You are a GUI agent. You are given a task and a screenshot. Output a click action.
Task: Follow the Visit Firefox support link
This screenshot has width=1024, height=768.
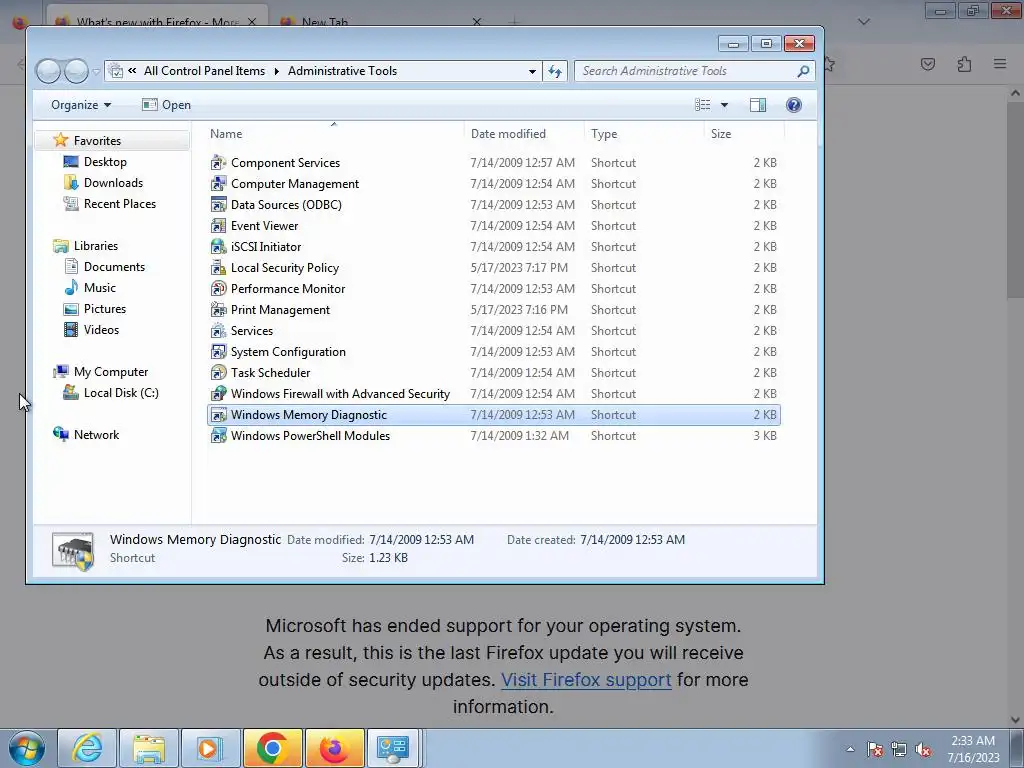pos(586,680)
